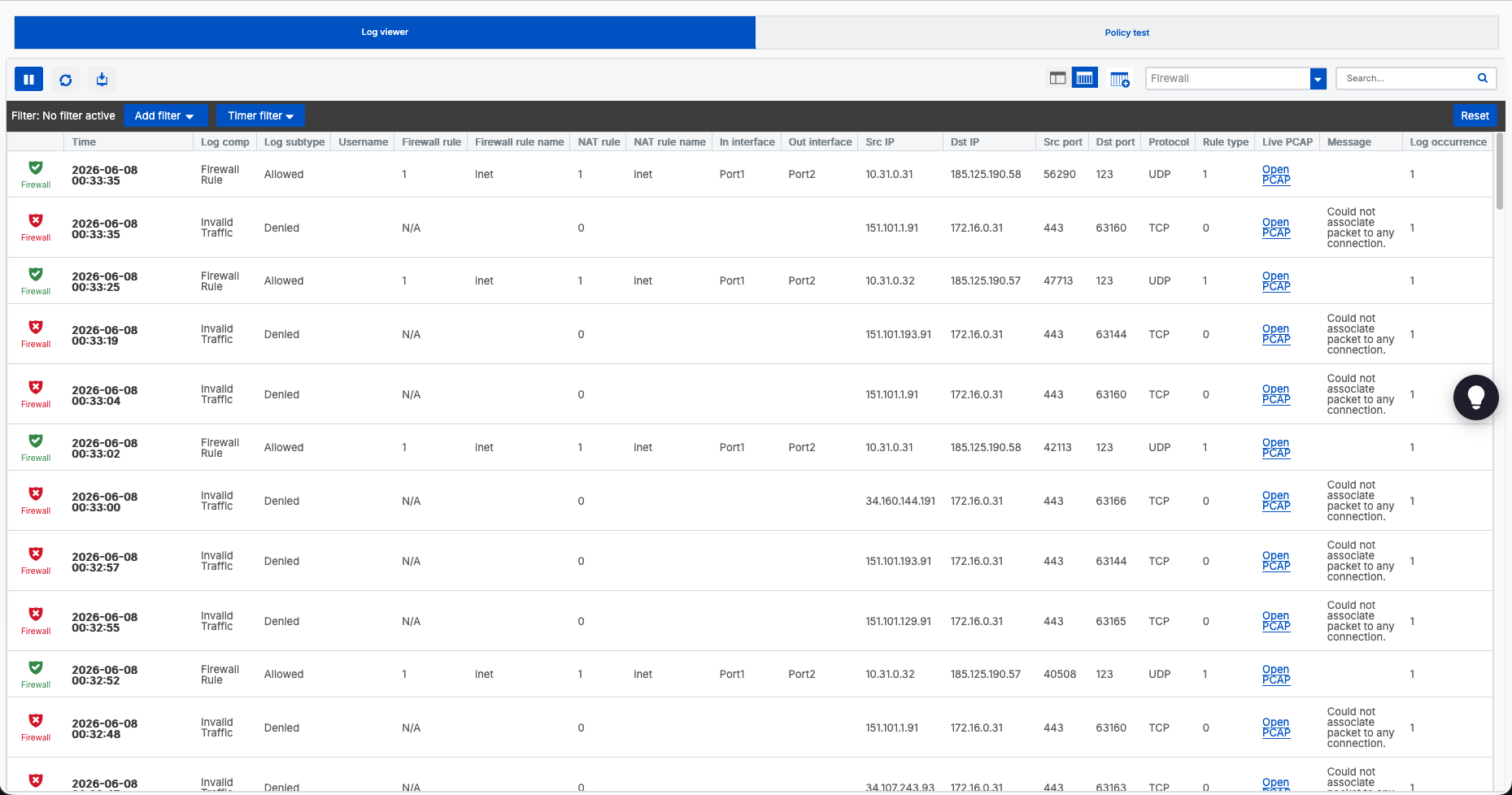The width and height of the screenshot is (1512, 795).
Task: Open the Firewall log module dropdown arrow
Action: click(1318, 79)
